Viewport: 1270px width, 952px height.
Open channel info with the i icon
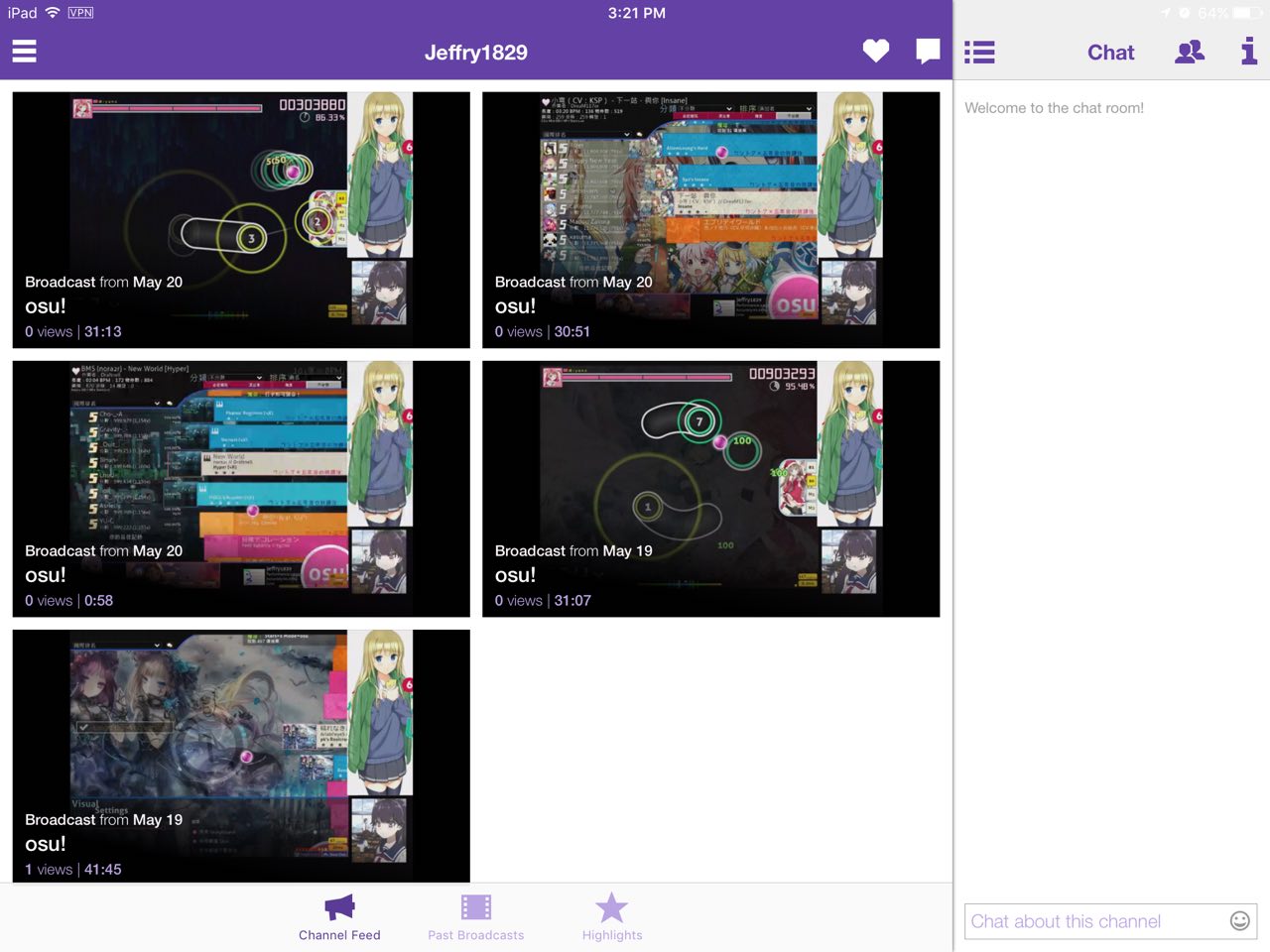pos(1249,52)
